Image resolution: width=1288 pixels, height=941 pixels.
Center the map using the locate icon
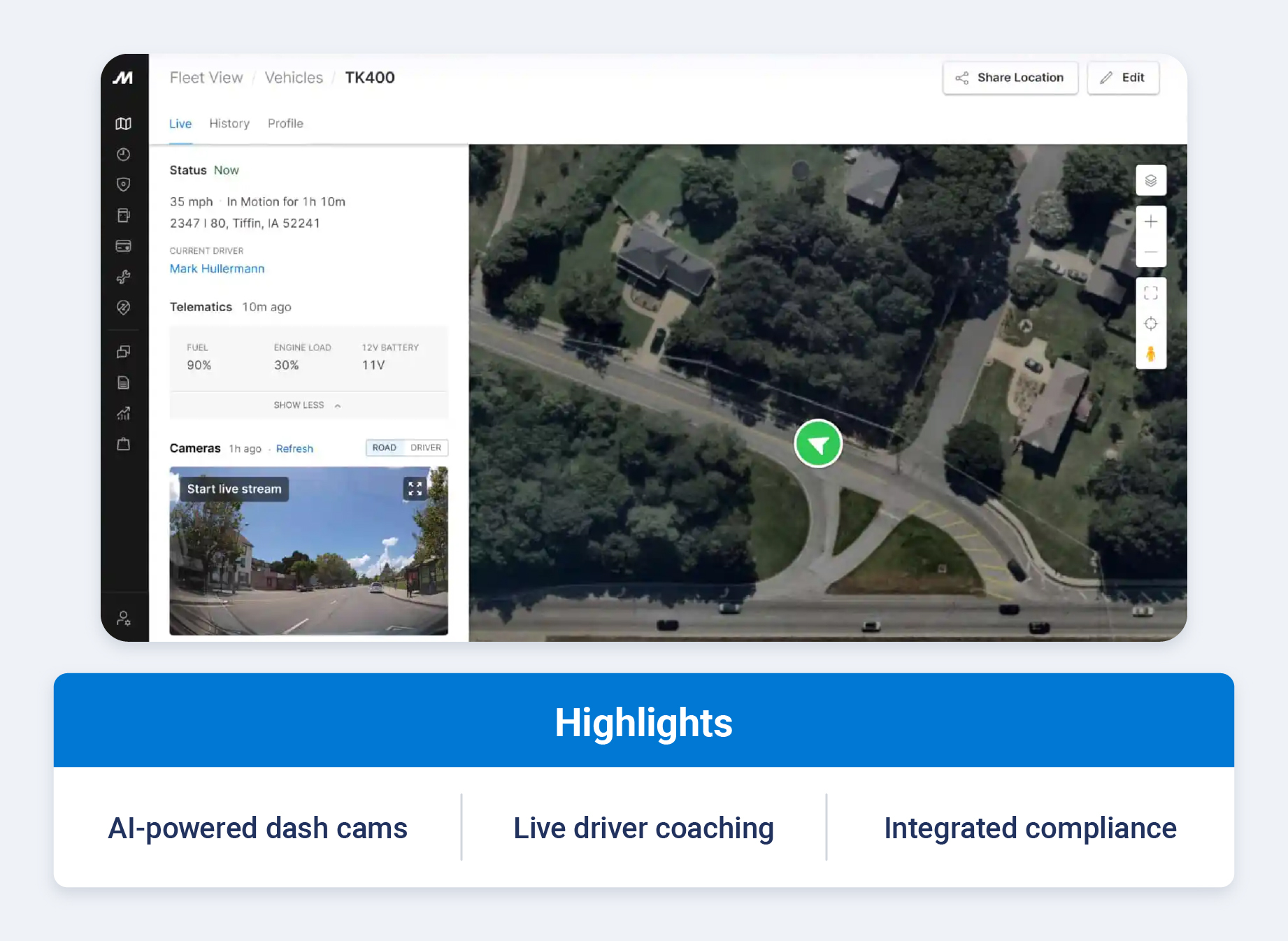[1150, 323]
